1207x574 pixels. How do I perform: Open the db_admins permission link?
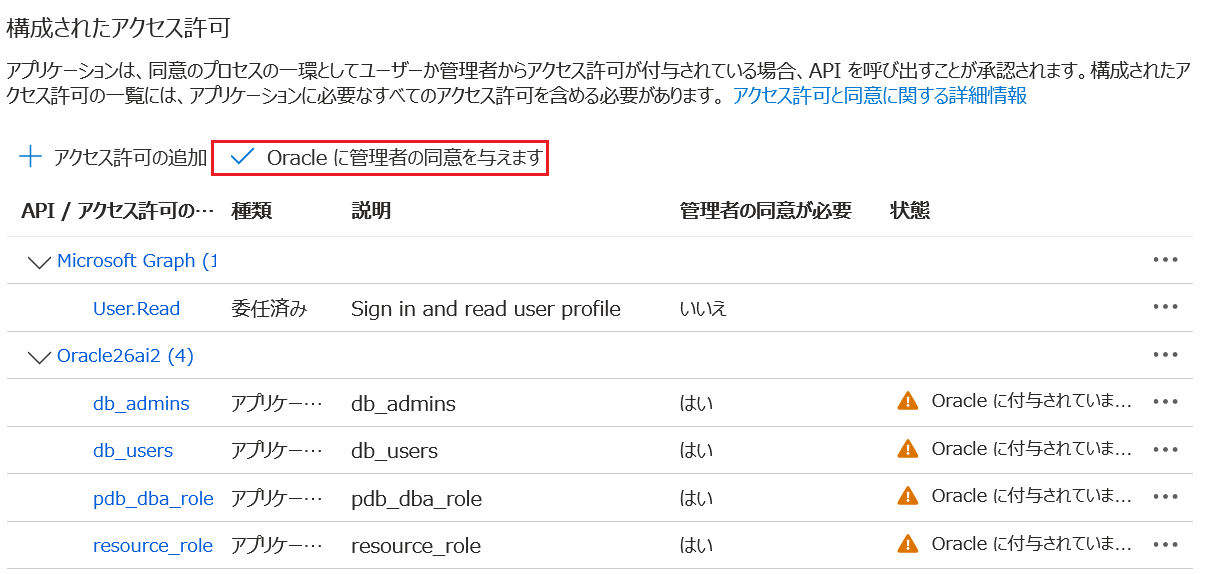(141, 403)
